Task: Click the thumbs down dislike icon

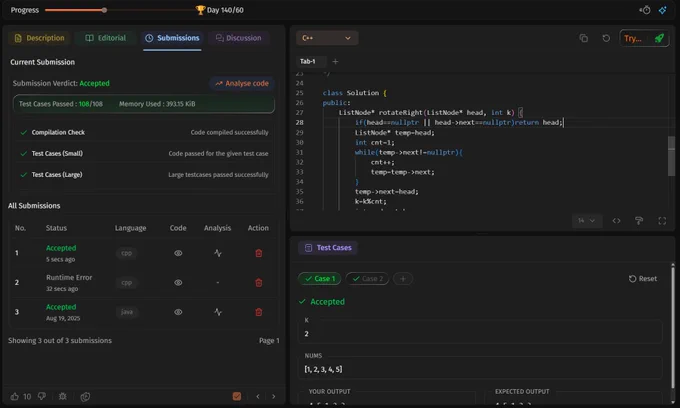Action: [42, 396]
